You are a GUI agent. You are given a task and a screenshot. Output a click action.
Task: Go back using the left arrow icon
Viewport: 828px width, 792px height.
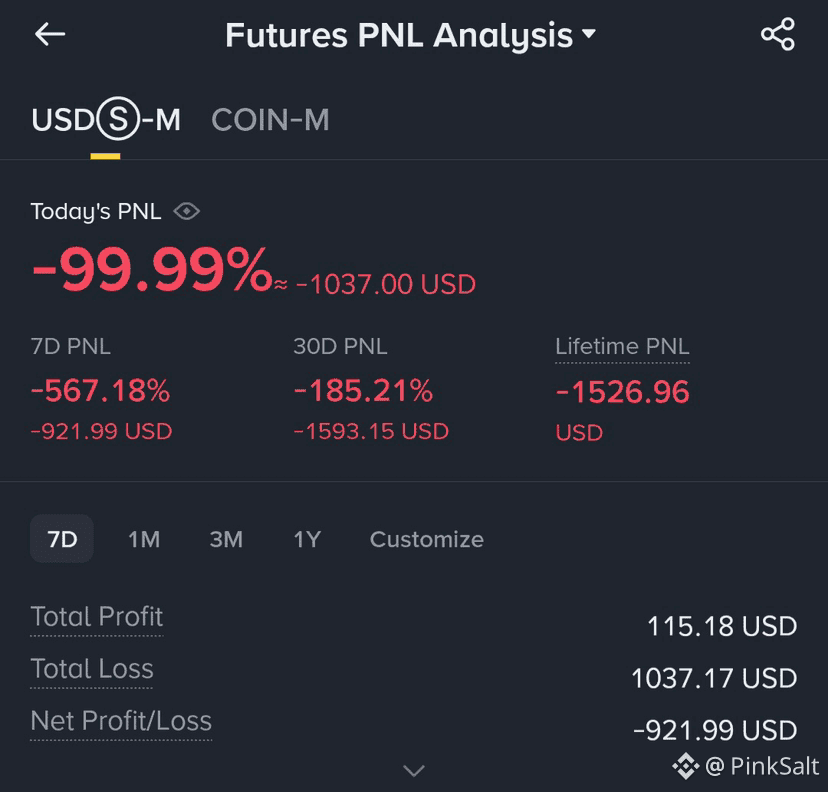[50, 35]
